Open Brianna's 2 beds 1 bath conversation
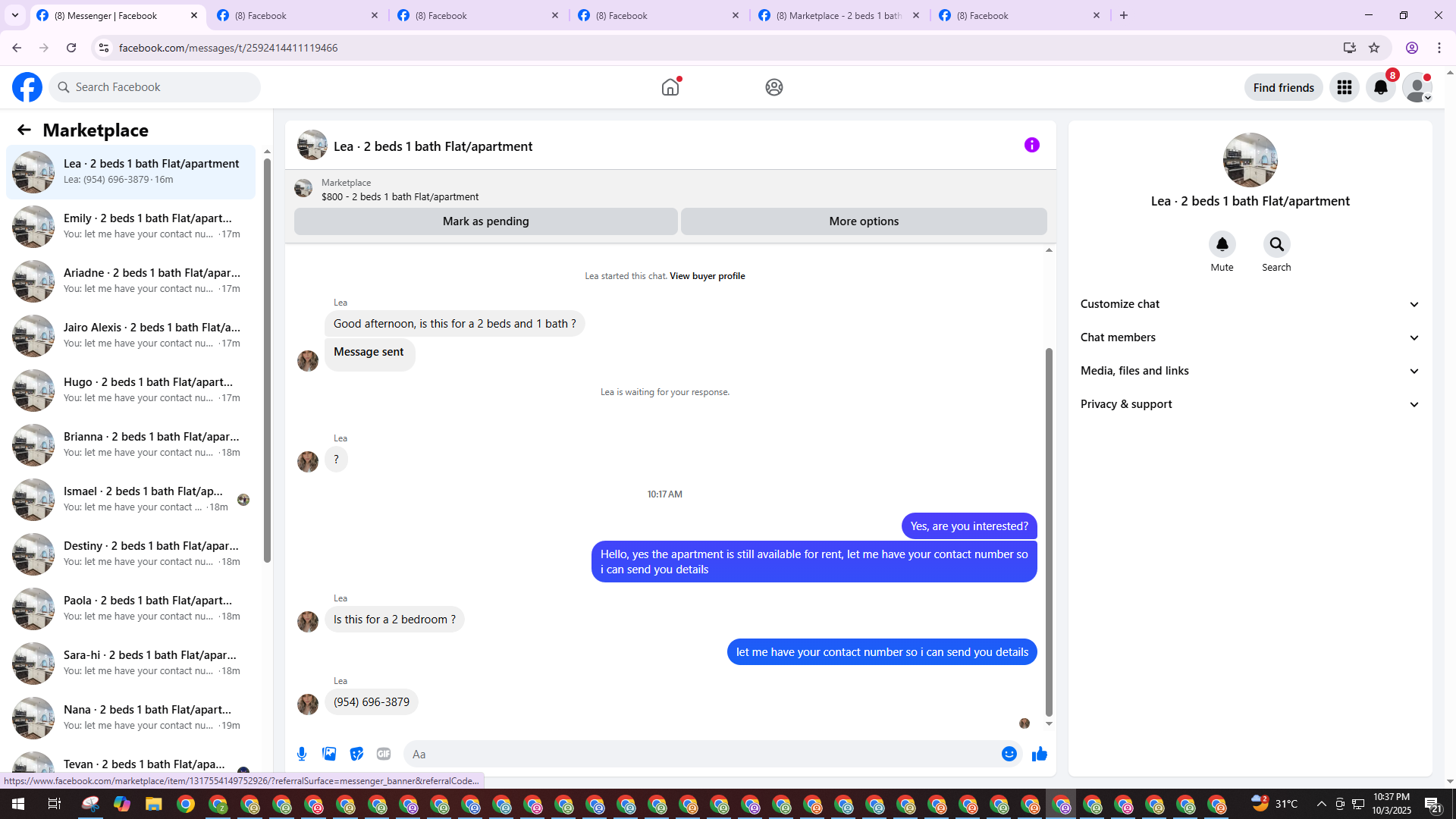Screen dimensions: 1456x819 click(131, 444)
